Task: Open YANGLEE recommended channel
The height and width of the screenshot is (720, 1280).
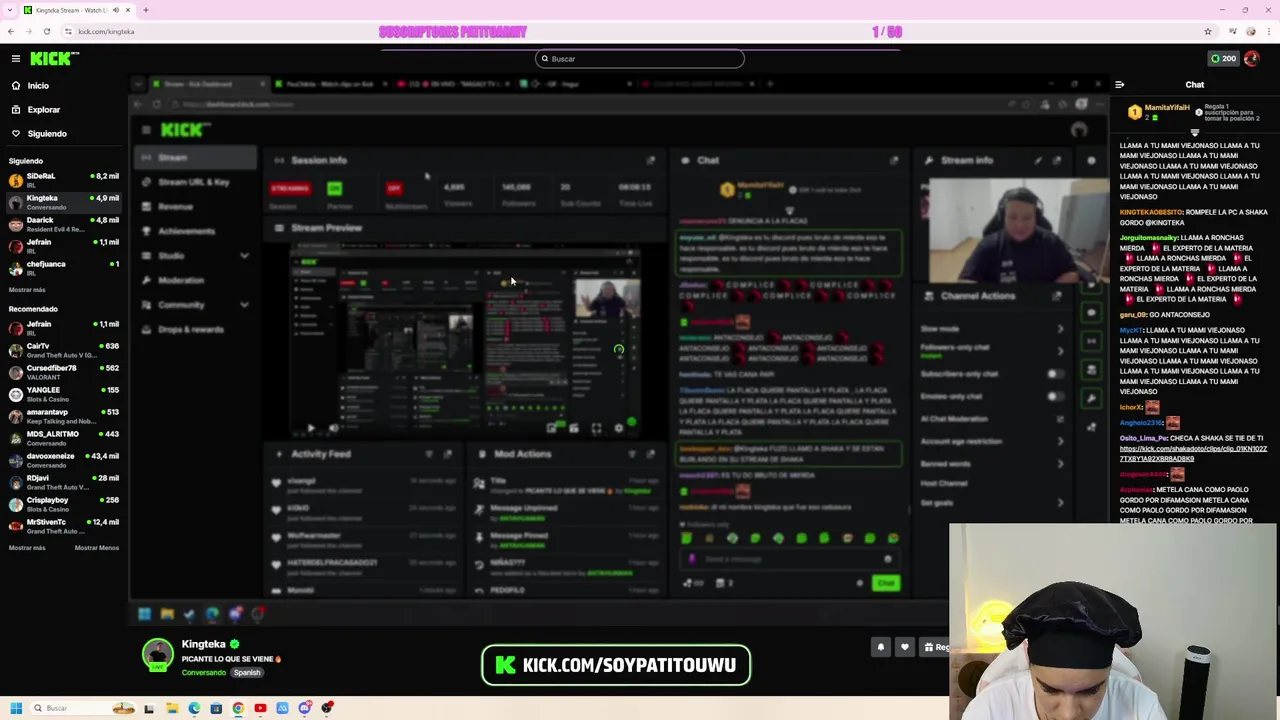Action: click(x=64, y=394)
